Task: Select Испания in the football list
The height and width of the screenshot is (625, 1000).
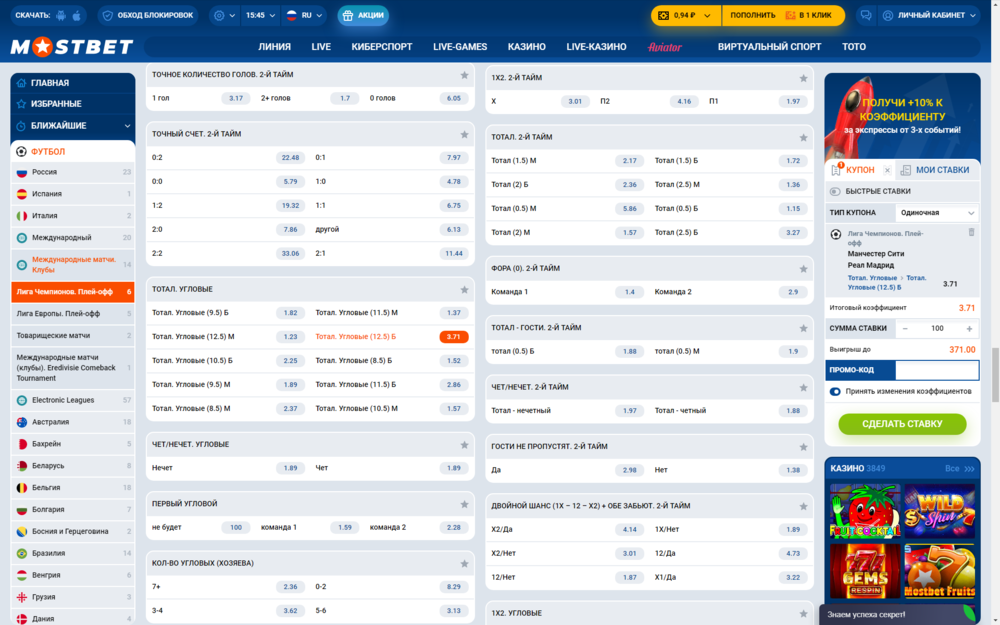Action: tap(73, 194)
